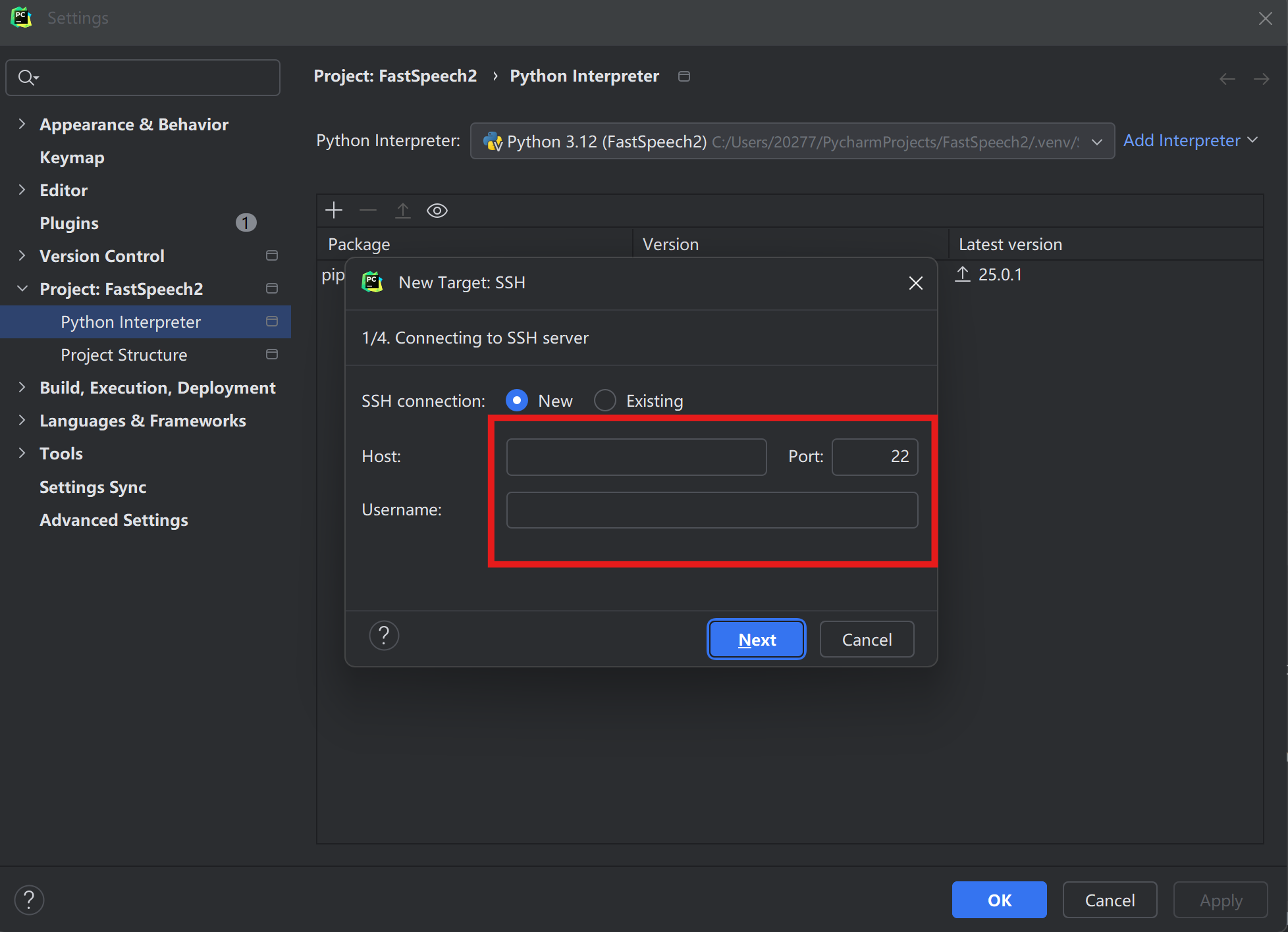The image size is (1288, 932).
Task: Click the forward navigation arrow
Action: click(1261, 79)
